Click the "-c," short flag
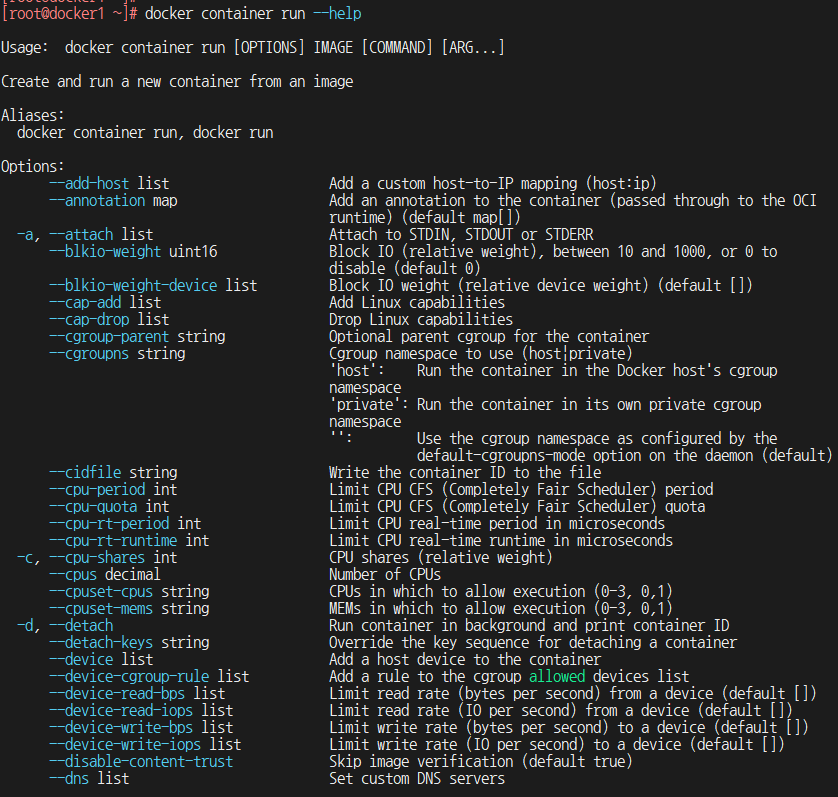The height and width of the screenshot is (797, 838). [29, 558]
